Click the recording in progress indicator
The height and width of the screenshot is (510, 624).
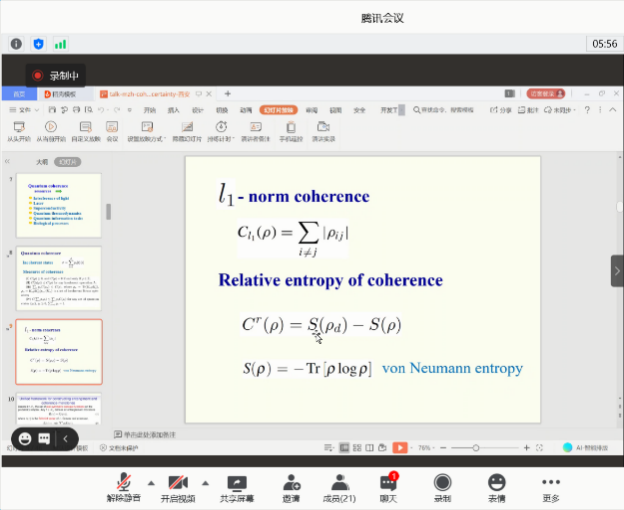point(56,75)
